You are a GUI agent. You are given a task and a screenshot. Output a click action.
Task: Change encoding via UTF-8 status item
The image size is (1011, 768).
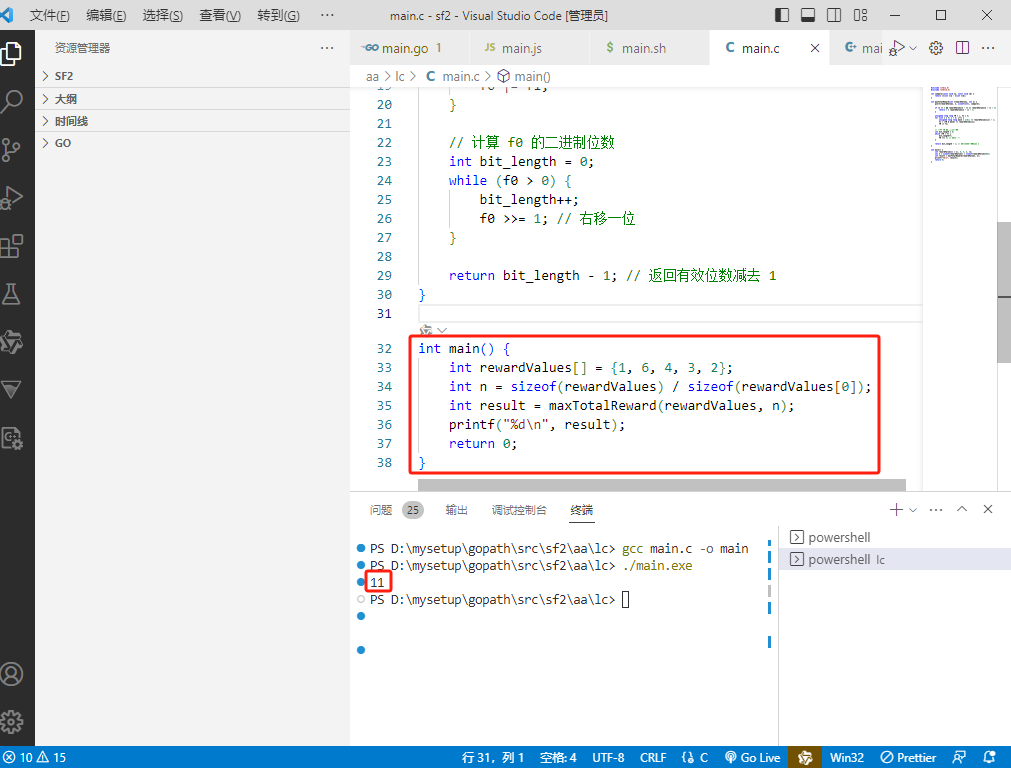[x=608, y=757]
